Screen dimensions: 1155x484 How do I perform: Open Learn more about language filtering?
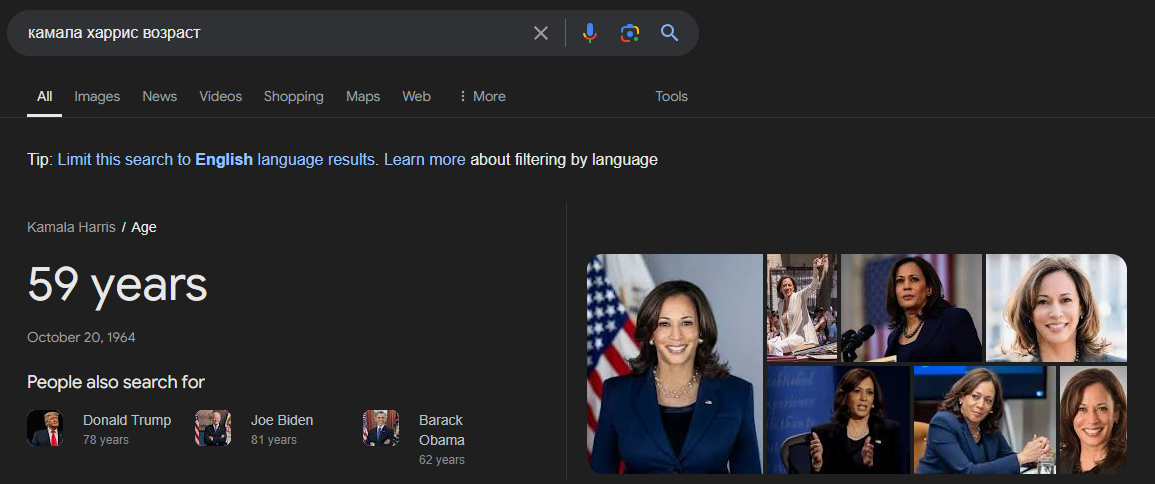(x=424, y=159)
